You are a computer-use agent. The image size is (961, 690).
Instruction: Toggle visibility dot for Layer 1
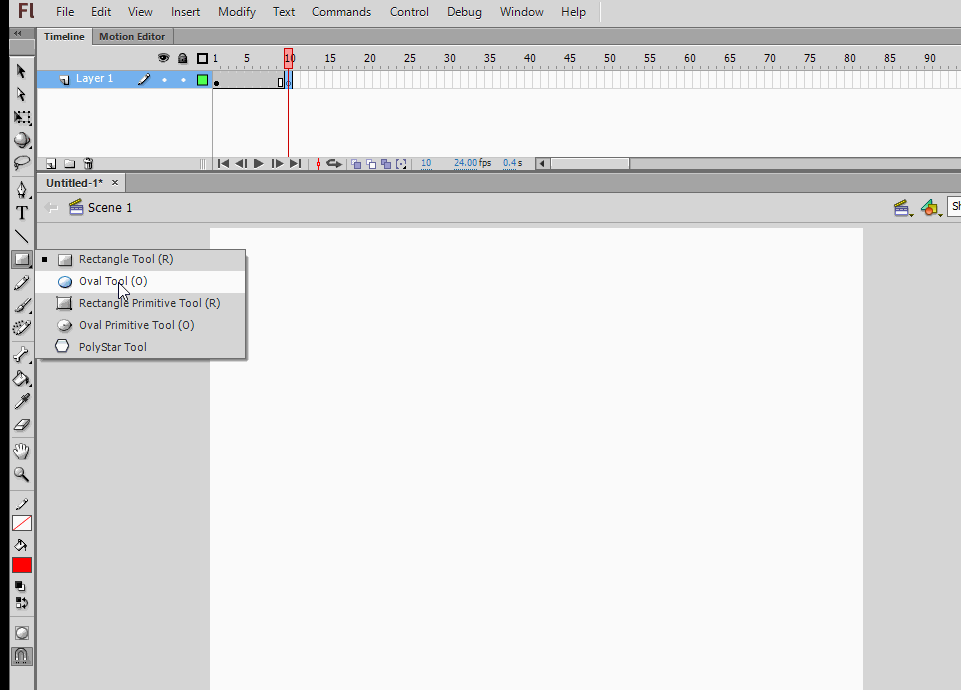point(164,79)
